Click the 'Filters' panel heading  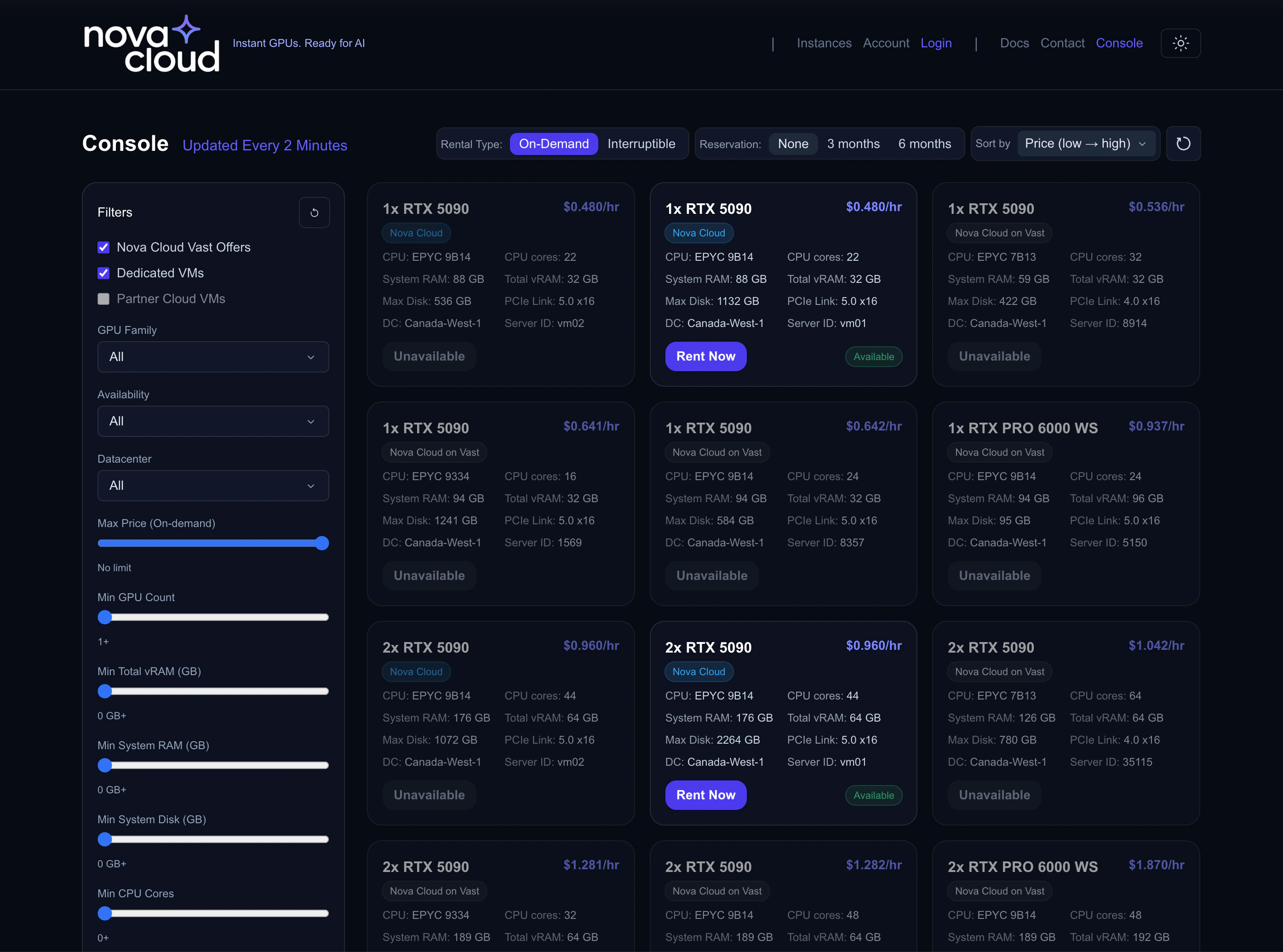[115, 212]
